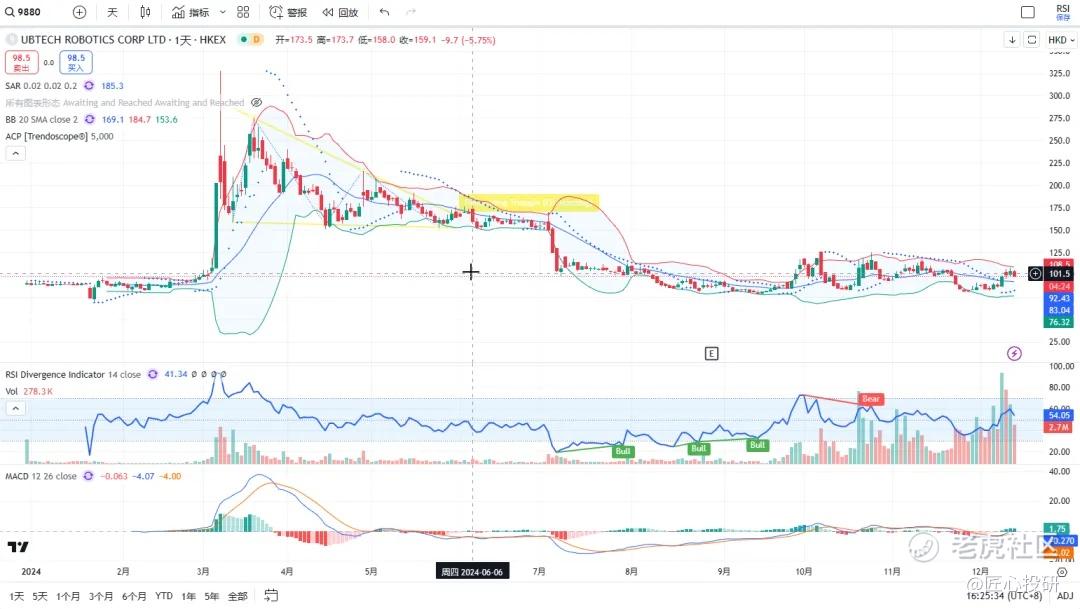
Task: Open symbol search showing 9880
Action: [23, 12]
